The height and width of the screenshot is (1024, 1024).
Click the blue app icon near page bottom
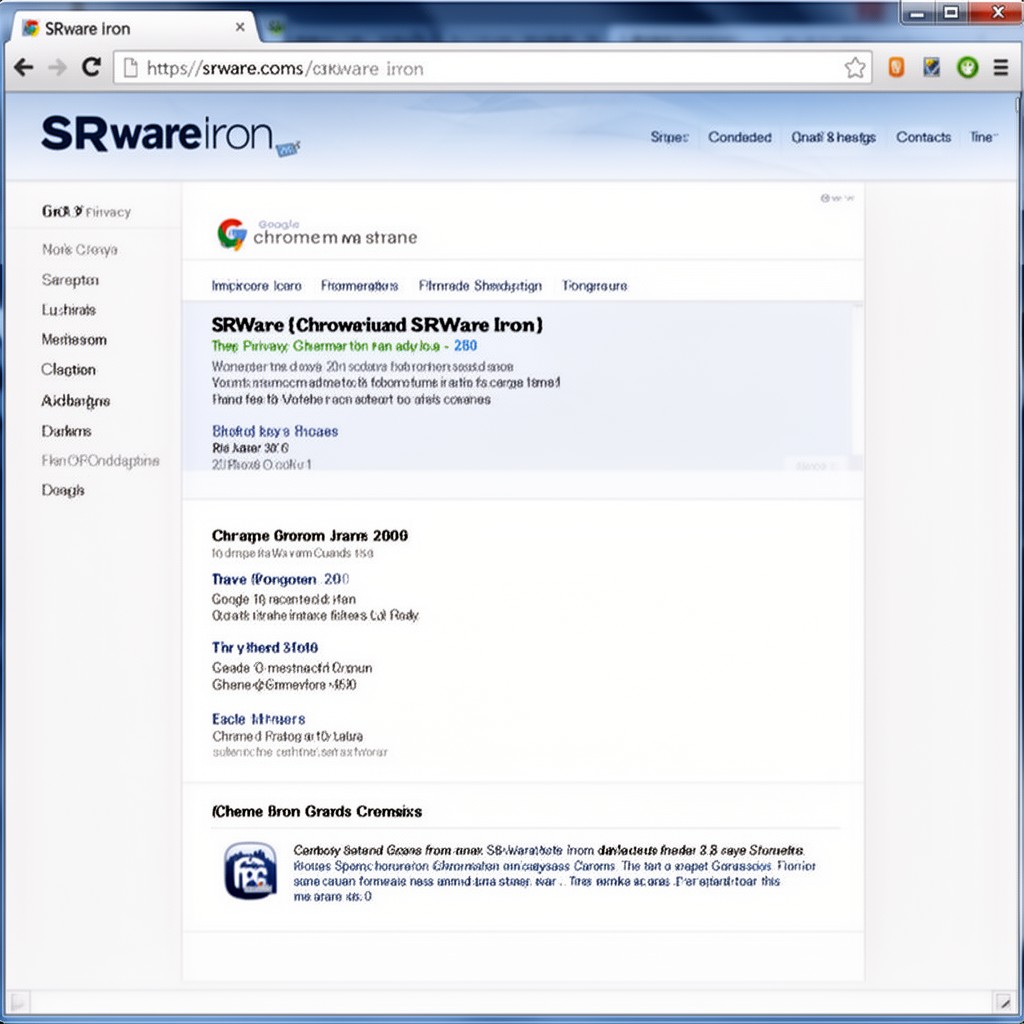(x=250, y=871)
